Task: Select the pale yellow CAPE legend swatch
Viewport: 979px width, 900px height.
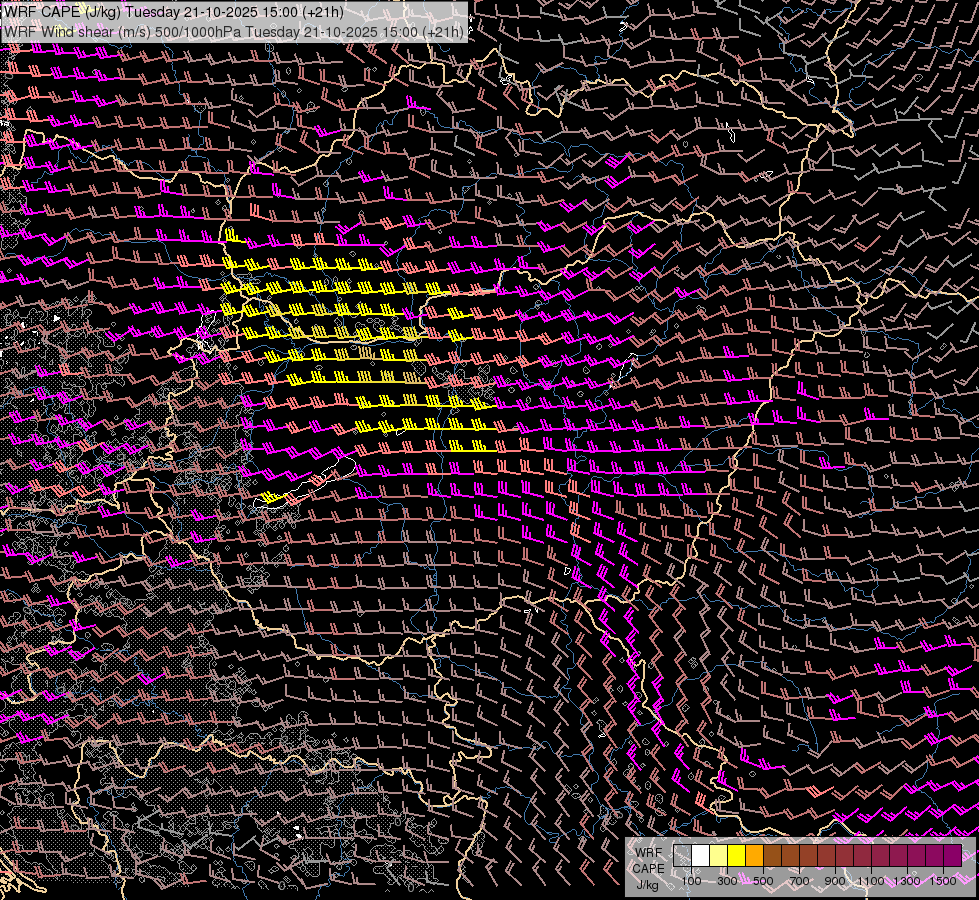Action: tap(719, 855)
